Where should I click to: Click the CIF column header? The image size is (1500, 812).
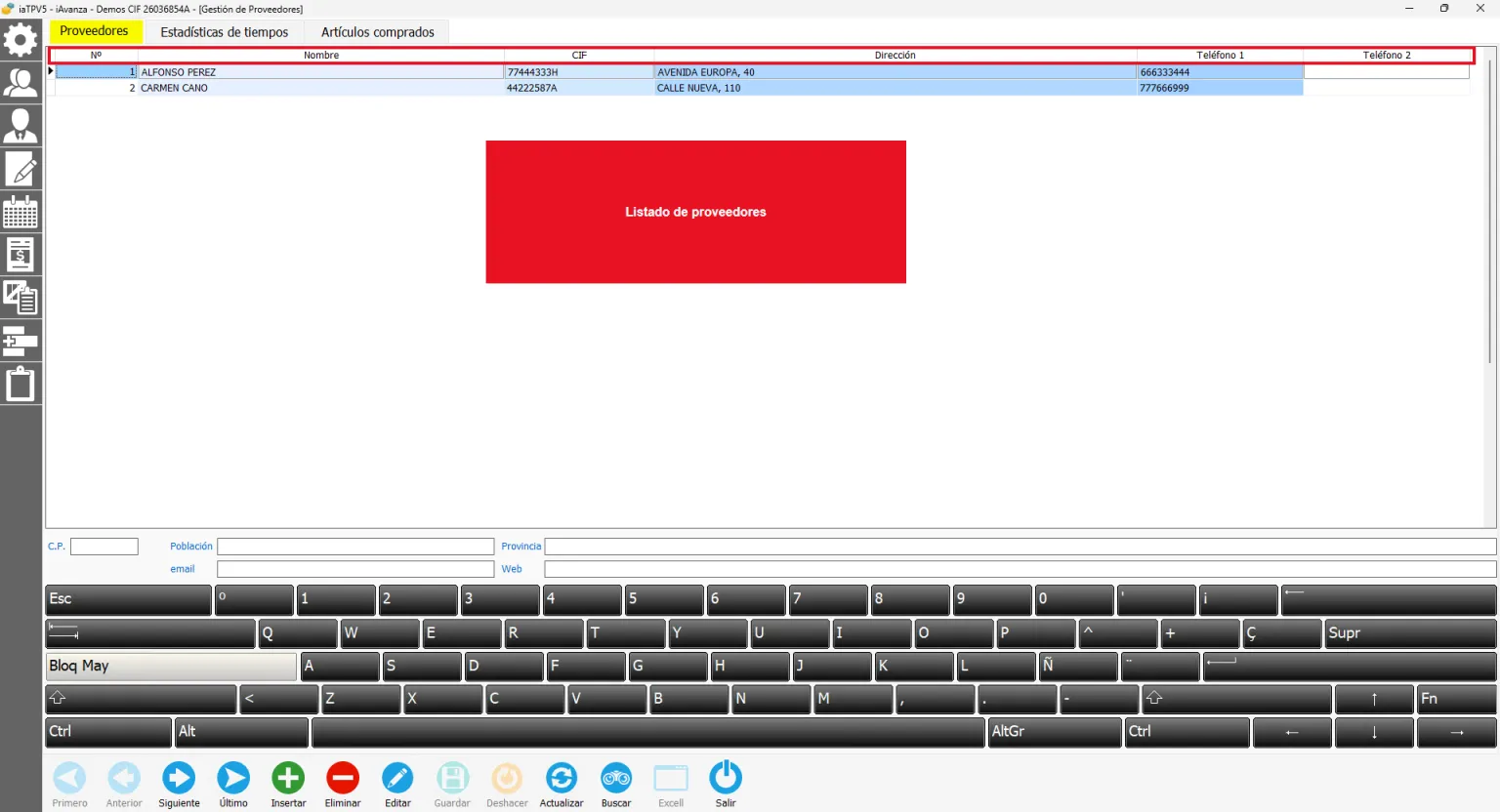pos(579,56)
